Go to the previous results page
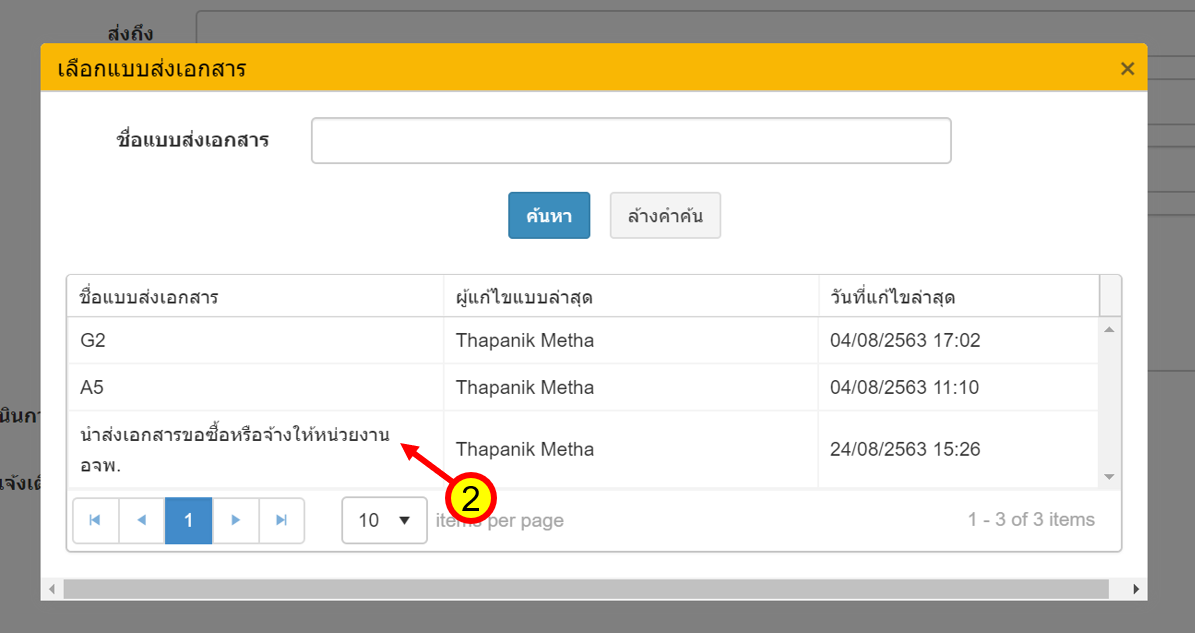The image size is (1195, 633). tap(142, 520)
